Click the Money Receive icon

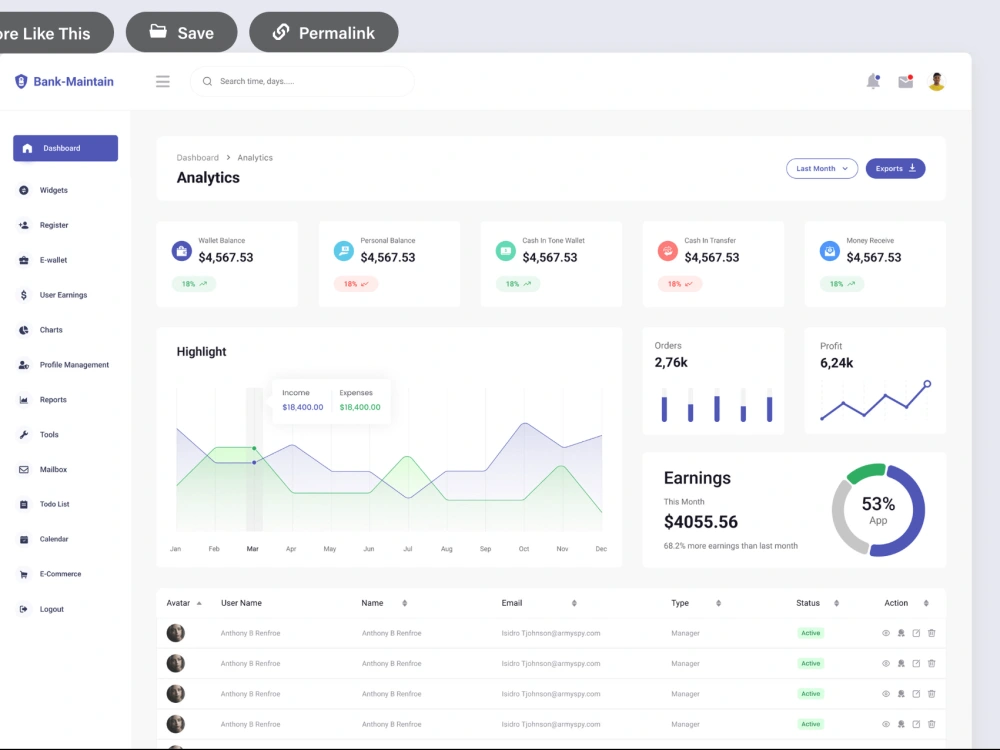830,251
